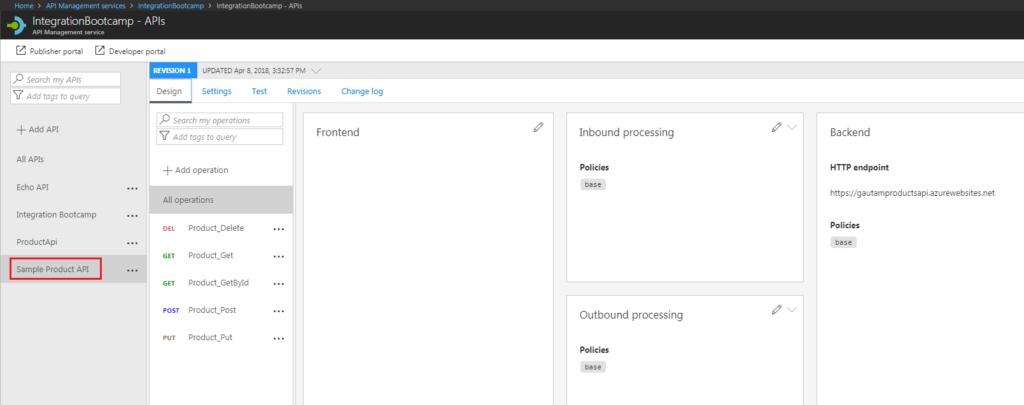
Task: Open IntegrationBootcamp breadcrumb link
Action: [171, 5]
